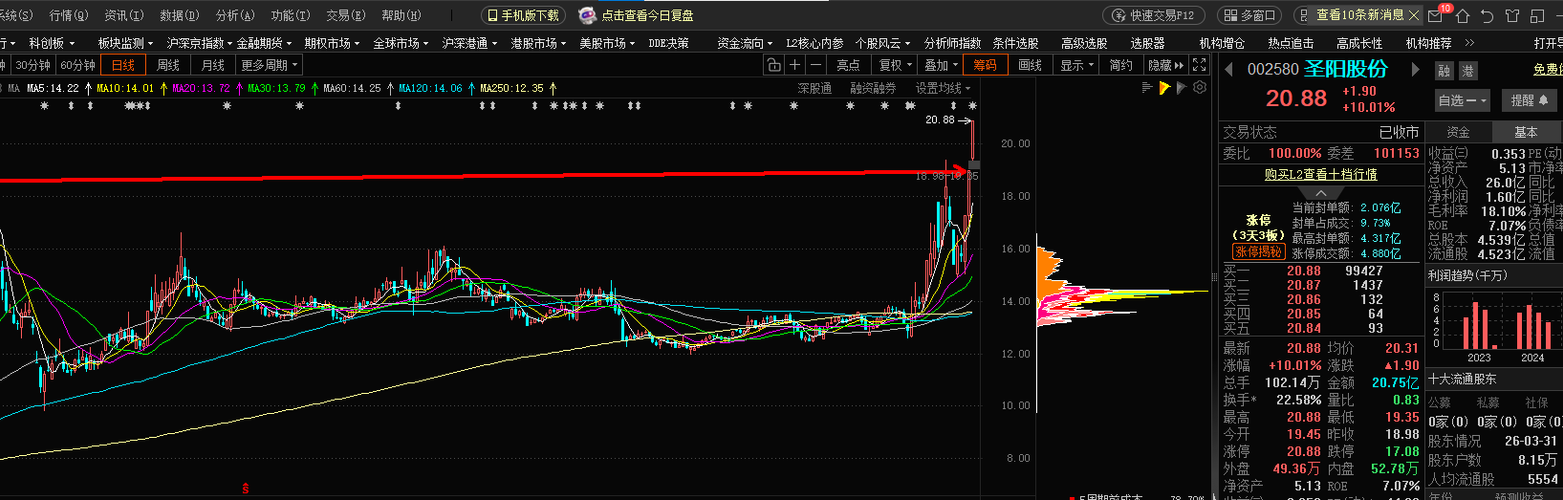Image resolution: width=1563 pixels, height=500 pixels.
Task: Open 设置均线 dropdown
Action: [944, 88]
